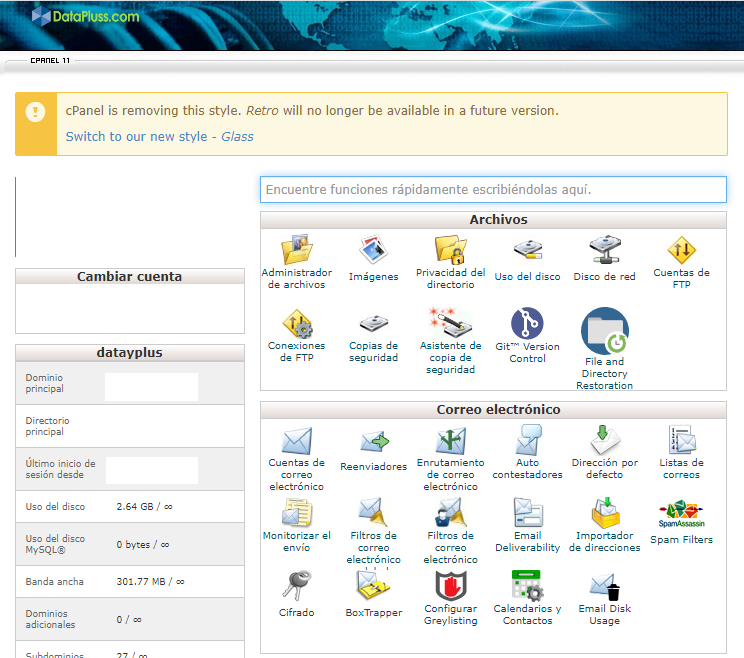
Task: Collapse the Cambiar cuenta panel header
Action: click(130, 277)
